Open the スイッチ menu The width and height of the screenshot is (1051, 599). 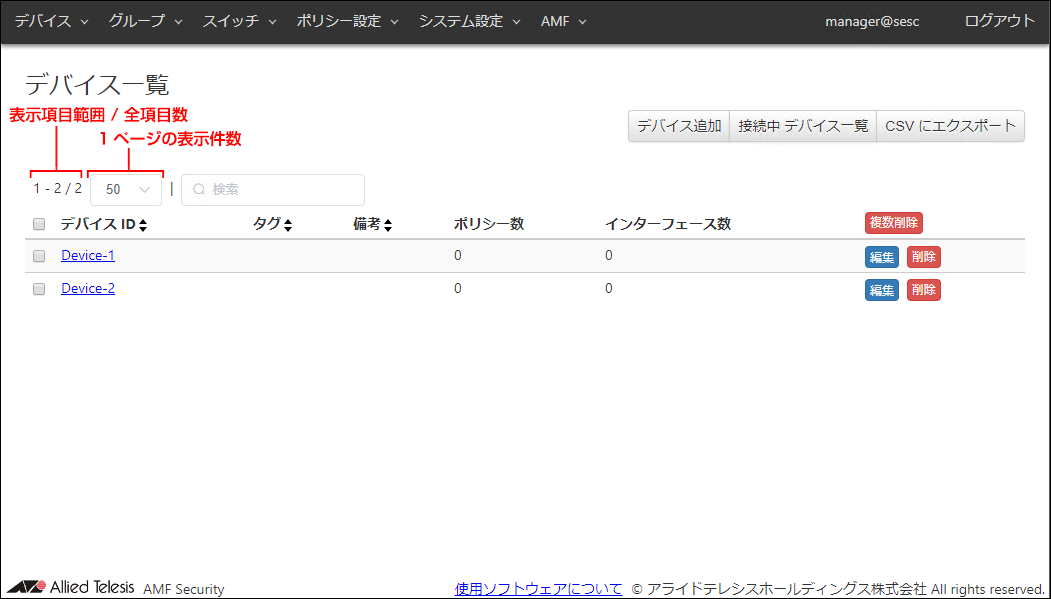click(239, 21)
